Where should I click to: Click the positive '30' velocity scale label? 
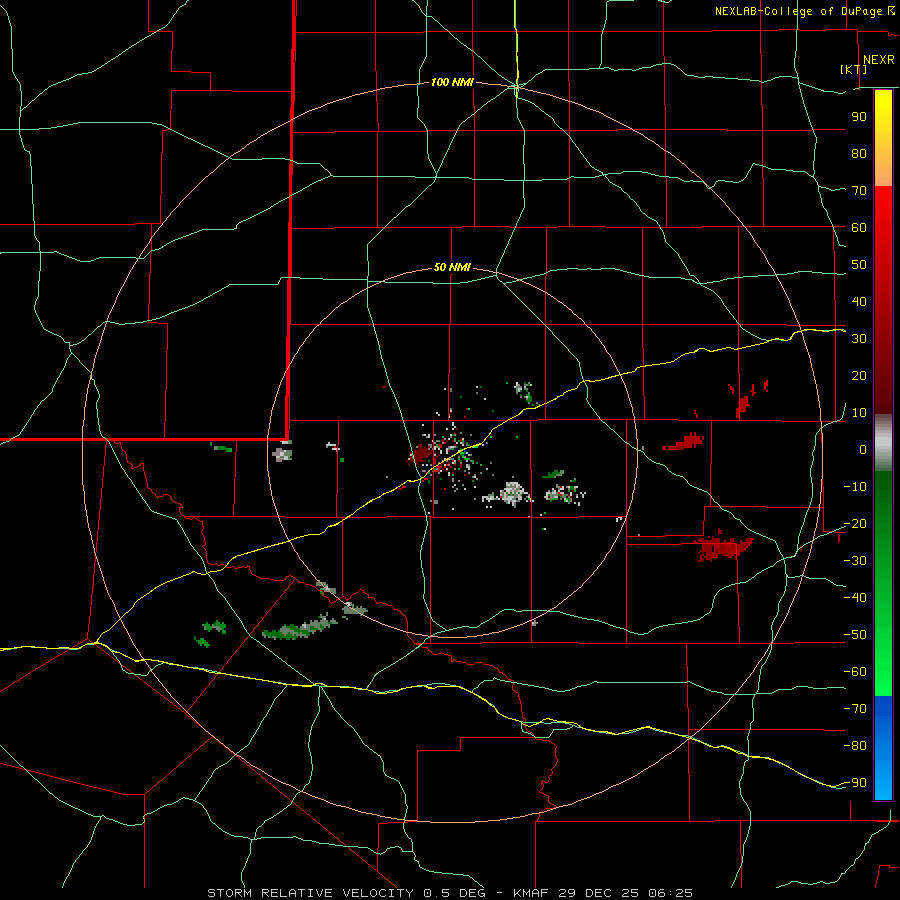[x=859, y=339]
